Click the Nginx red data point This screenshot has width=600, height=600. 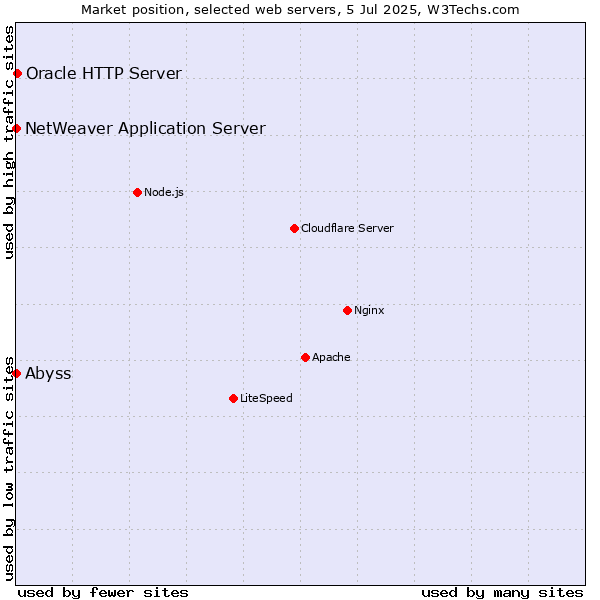click(x=347, y=310)
